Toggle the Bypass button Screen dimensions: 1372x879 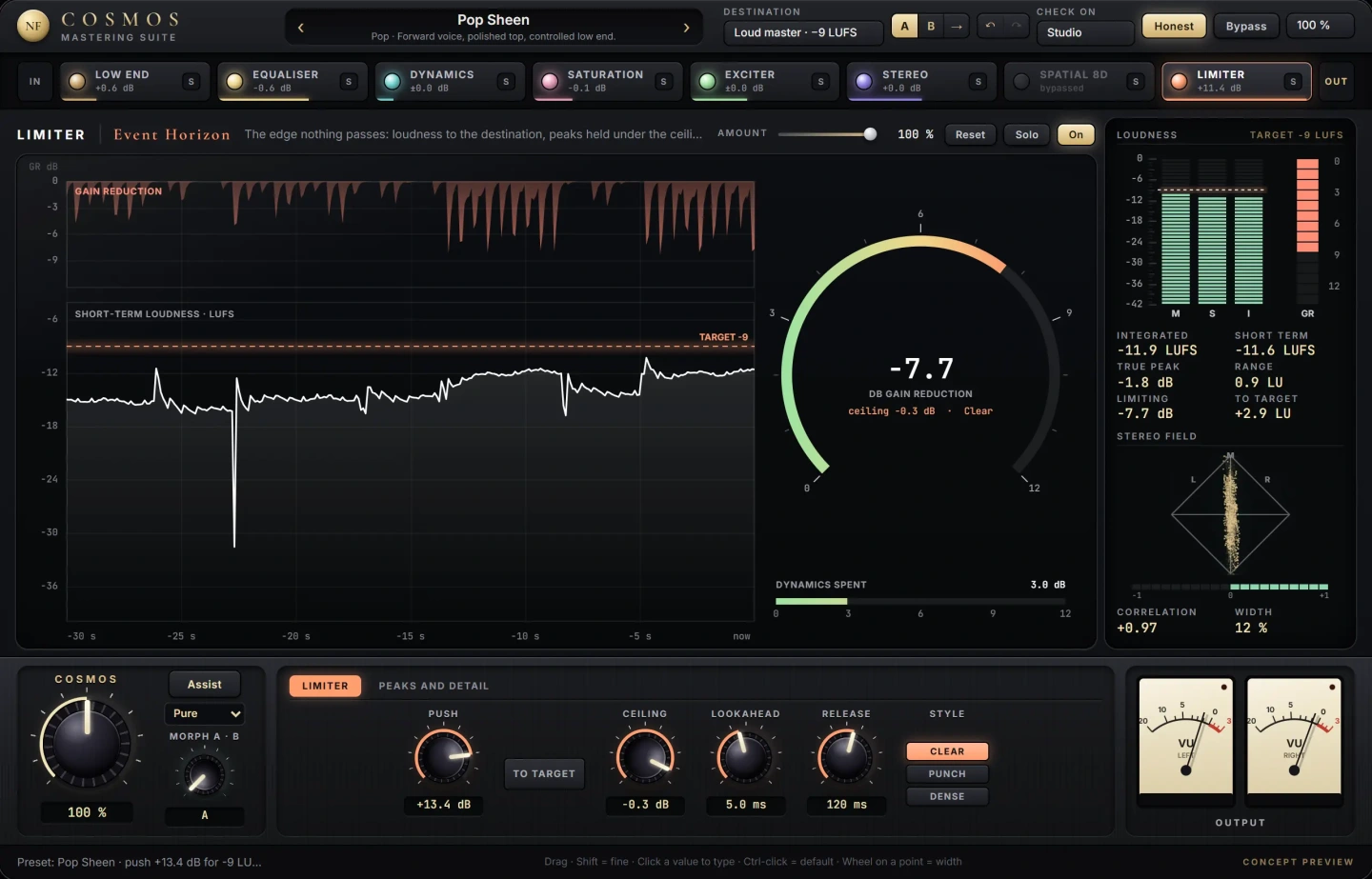(1246, 27)
